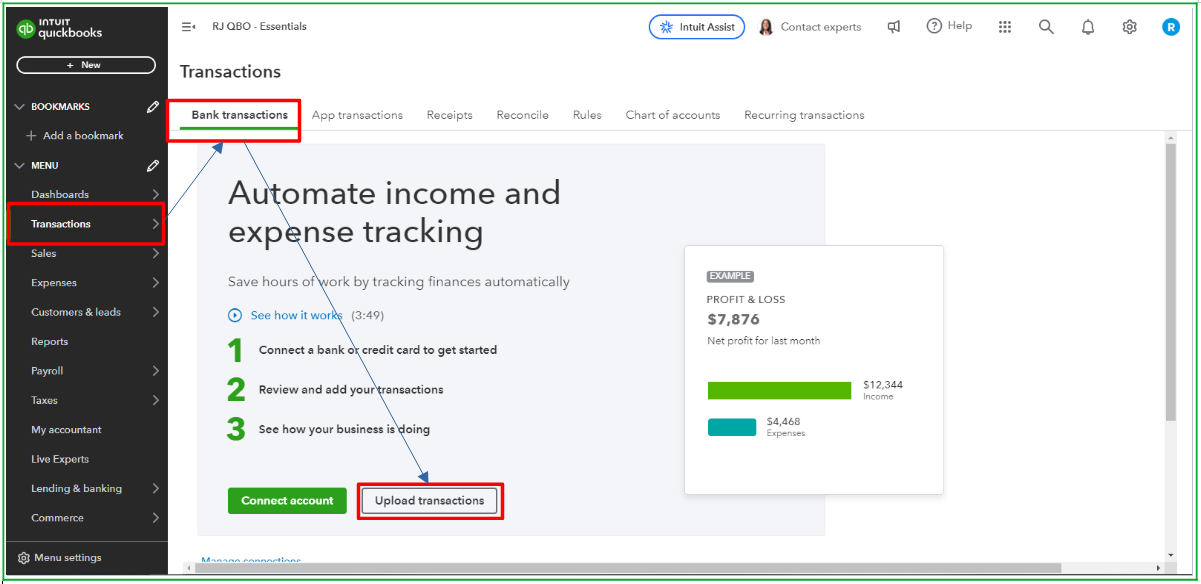This screenshot has height=584, width=1201.
Task: Click the hamburger menu icon
Action: click(189, 27)
